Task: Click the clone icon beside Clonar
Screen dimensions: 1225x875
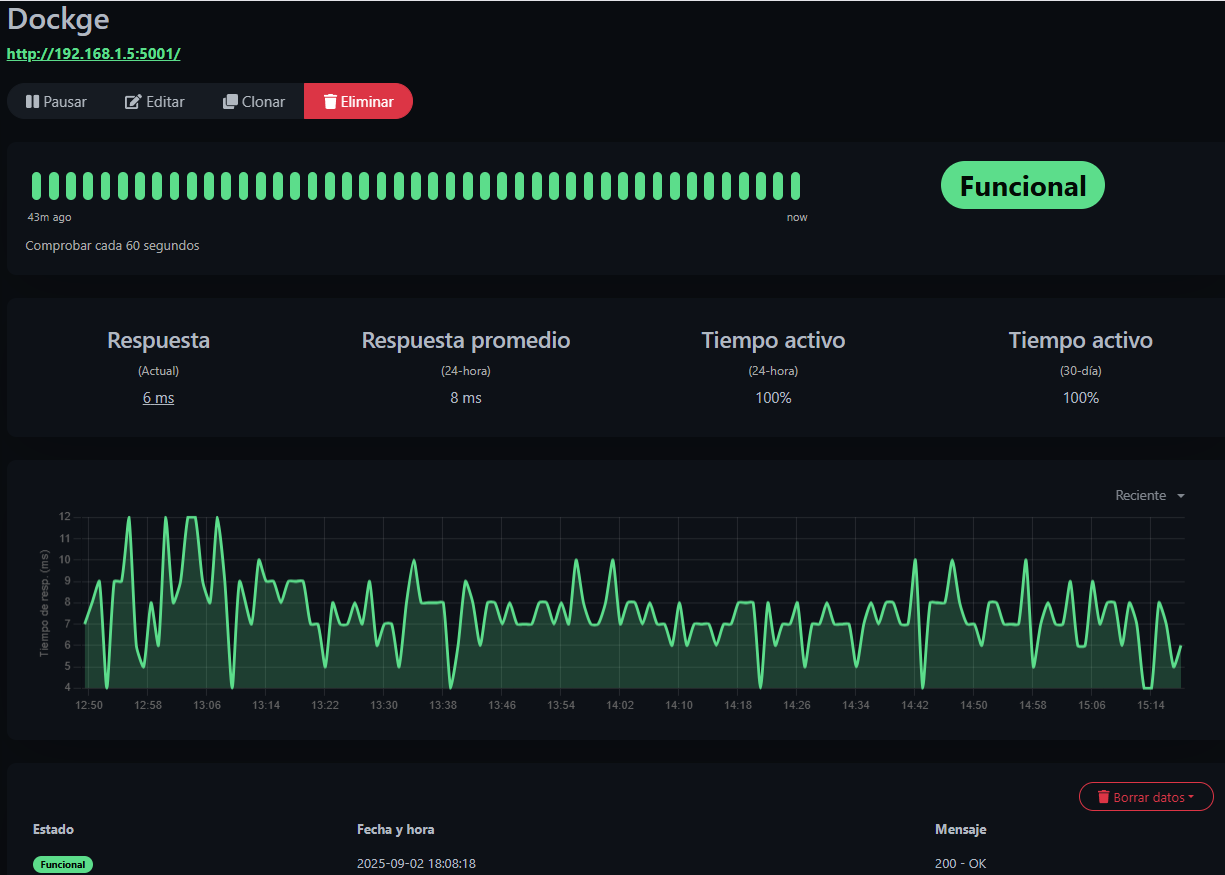Action: [230, 102]
